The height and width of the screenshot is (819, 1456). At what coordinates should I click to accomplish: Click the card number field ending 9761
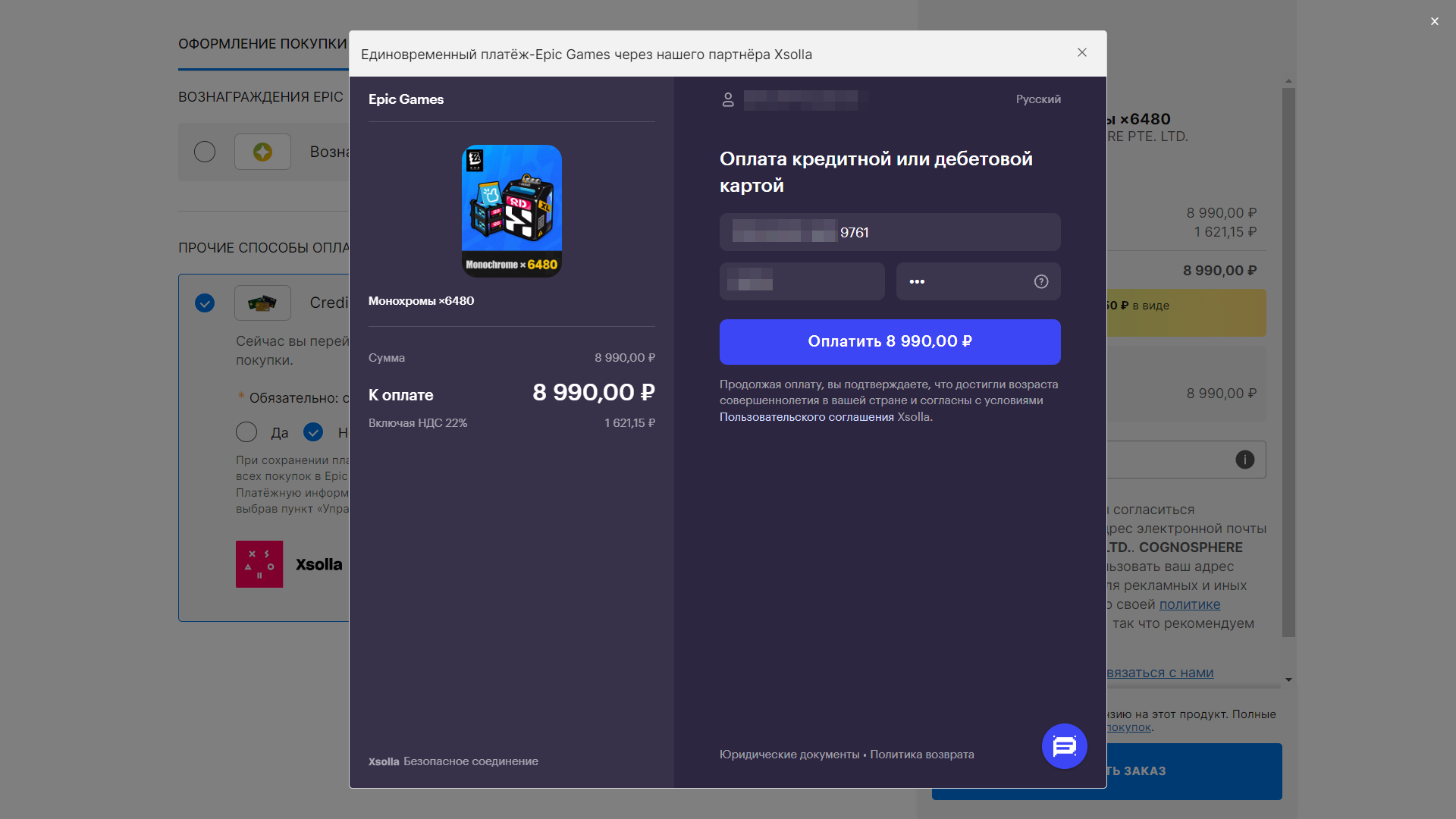click(890, 232)
